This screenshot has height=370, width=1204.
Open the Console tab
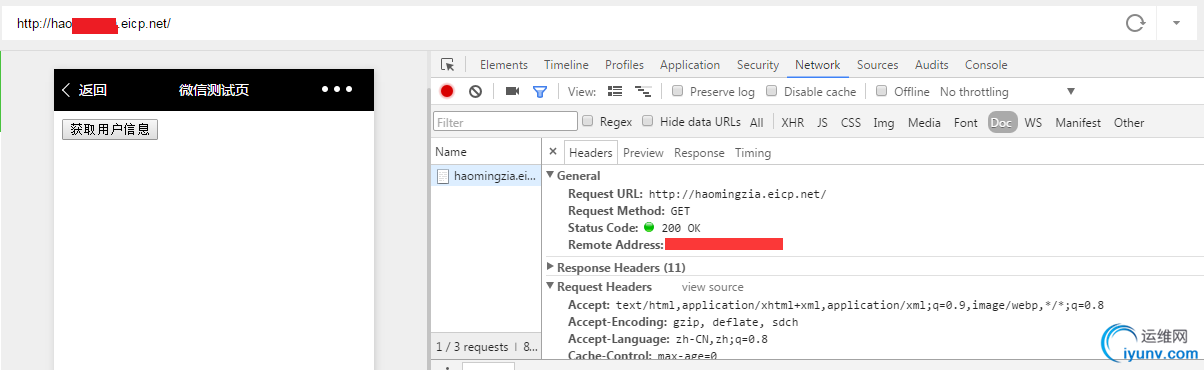point(986,65)
